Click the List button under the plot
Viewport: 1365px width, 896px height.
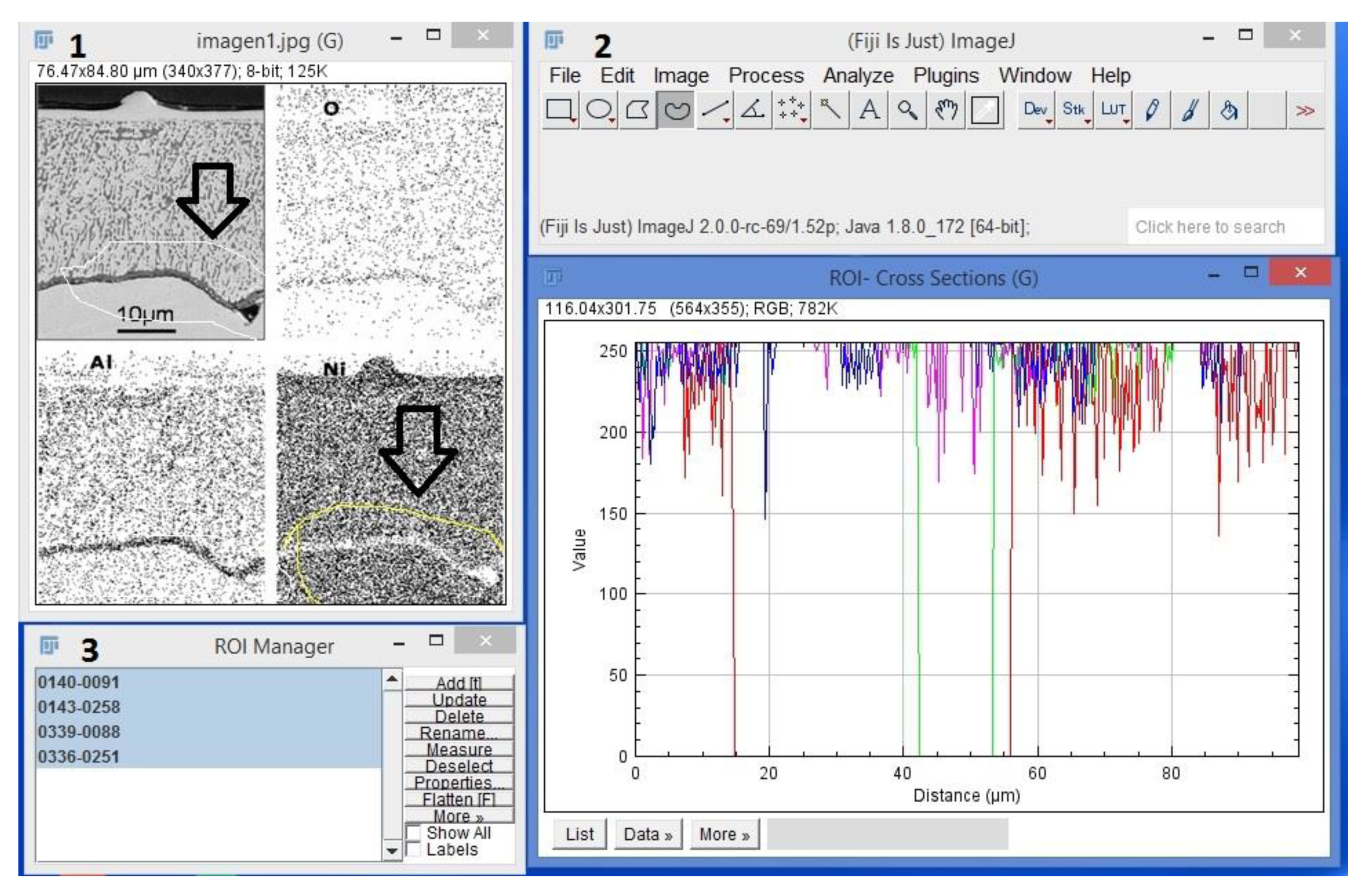click(579, 834)
